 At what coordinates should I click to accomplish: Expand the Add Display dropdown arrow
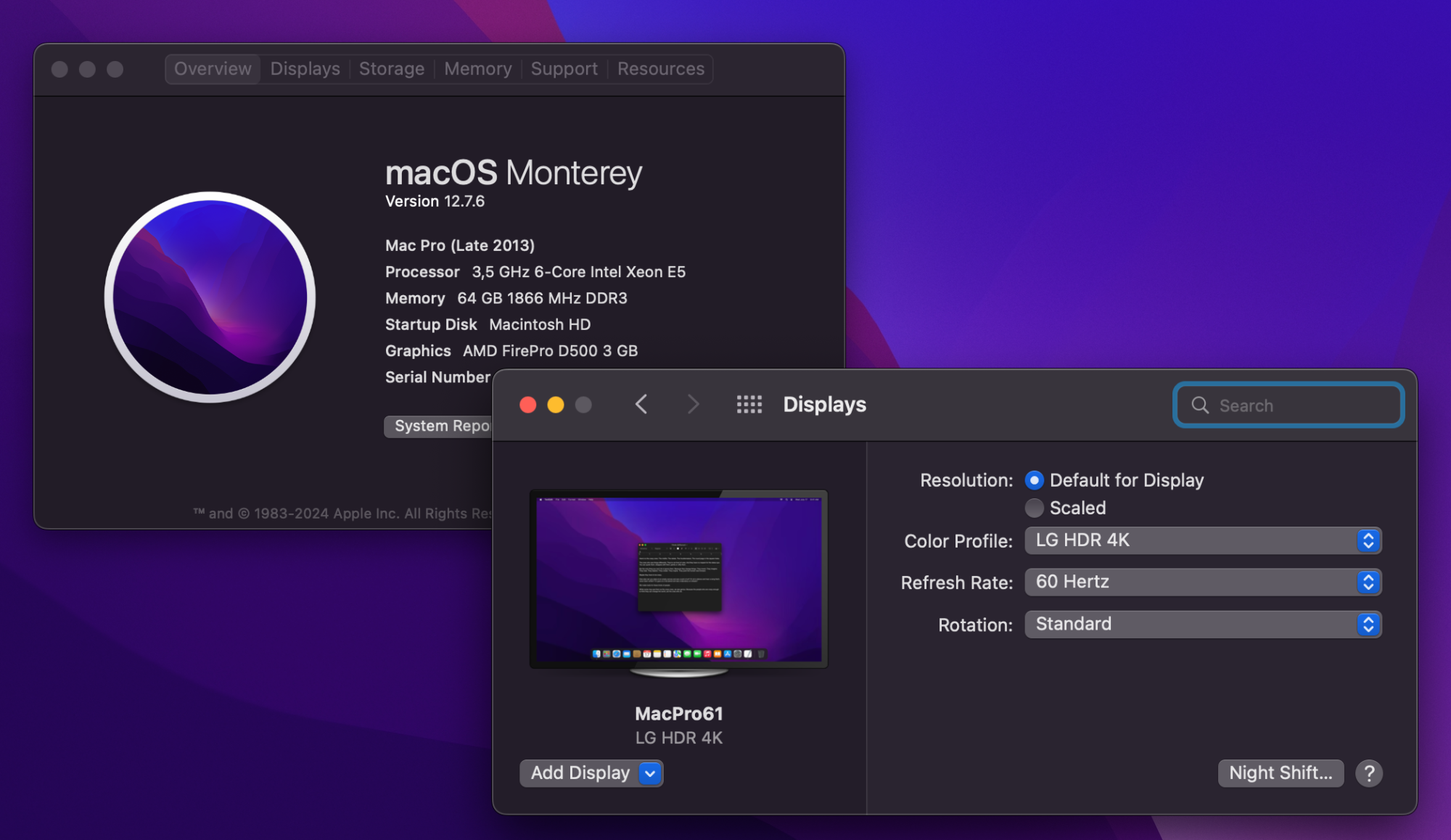pos(650,773)
